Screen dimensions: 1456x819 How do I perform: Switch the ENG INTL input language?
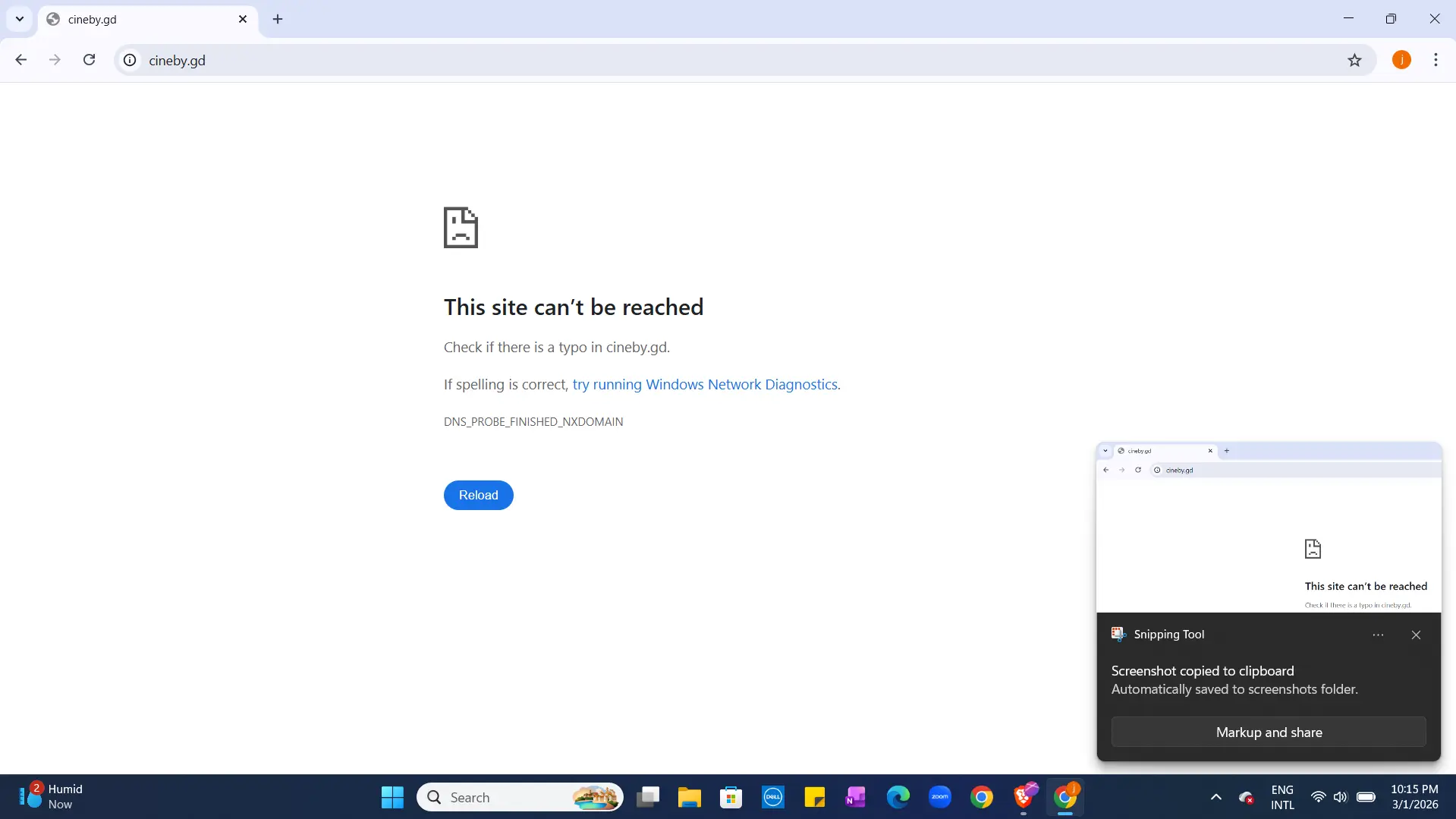(1282, 797)
